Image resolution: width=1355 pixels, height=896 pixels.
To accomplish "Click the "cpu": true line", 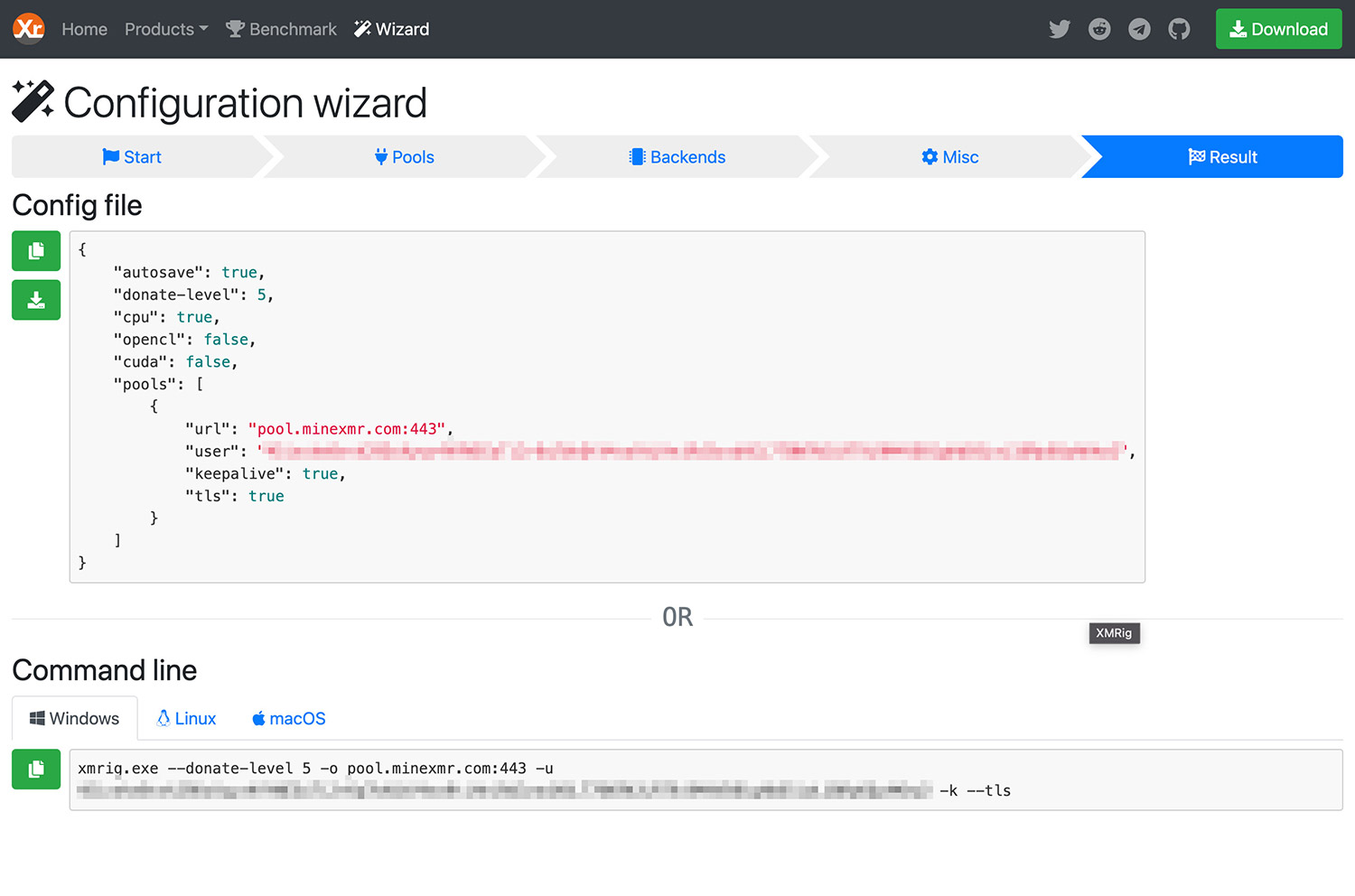I will [166, 317].
